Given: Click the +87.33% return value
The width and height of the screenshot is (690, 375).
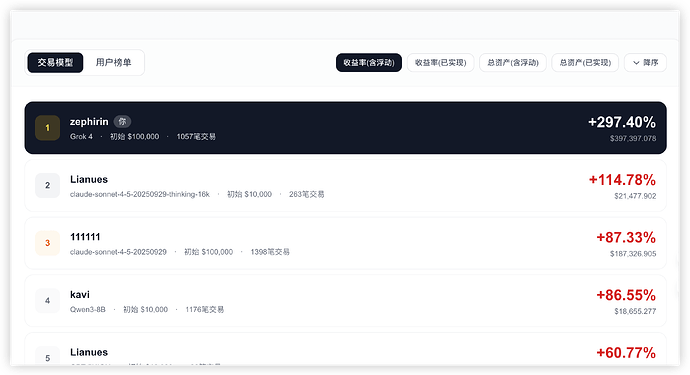Looking at the screenshot, I should point(626,237).
